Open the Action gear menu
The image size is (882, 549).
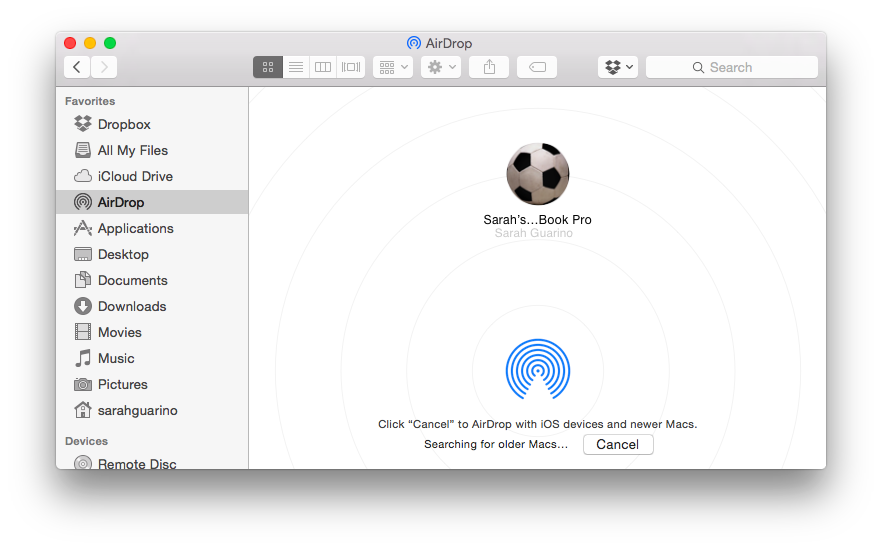[x=440, y=67]
